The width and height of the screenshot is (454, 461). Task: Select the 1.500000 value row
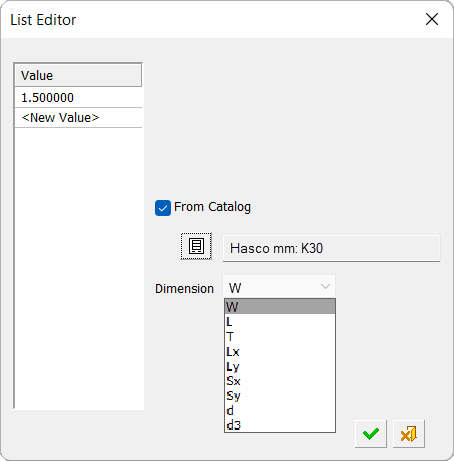click(x=79, y=98)
